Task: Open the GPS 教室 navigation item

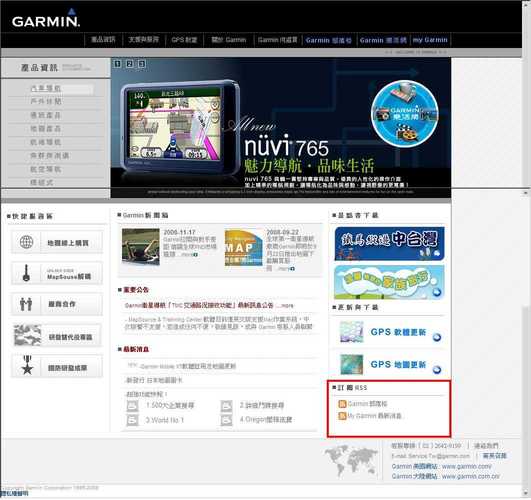Action: coord(184,40)
